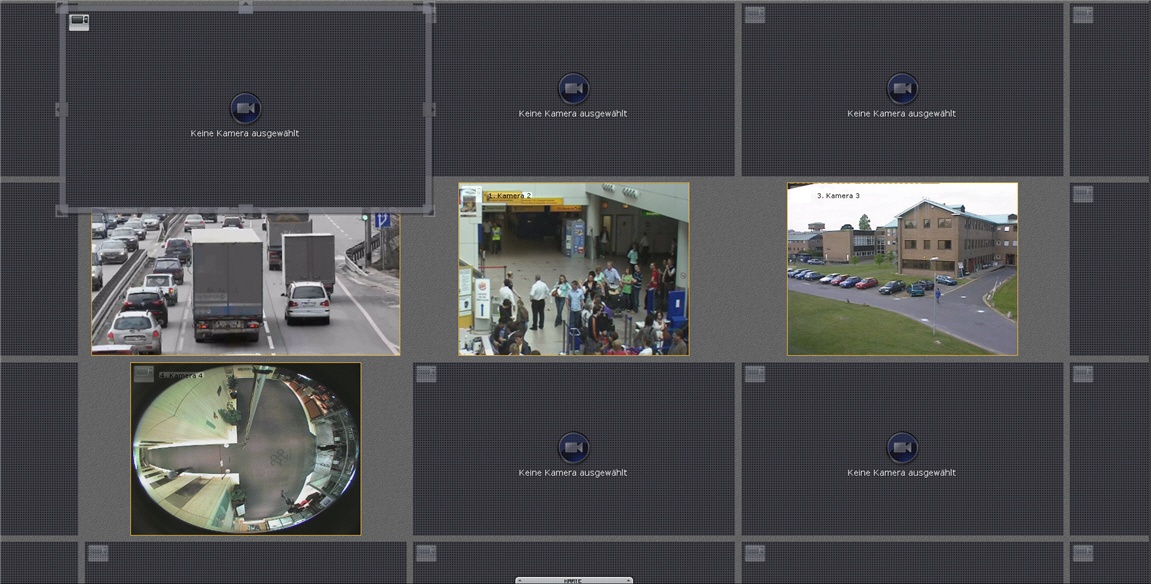Click the camera icon in the lower middle tile
The height and width of the screenshot is (584, 1151).
point(573,447)
